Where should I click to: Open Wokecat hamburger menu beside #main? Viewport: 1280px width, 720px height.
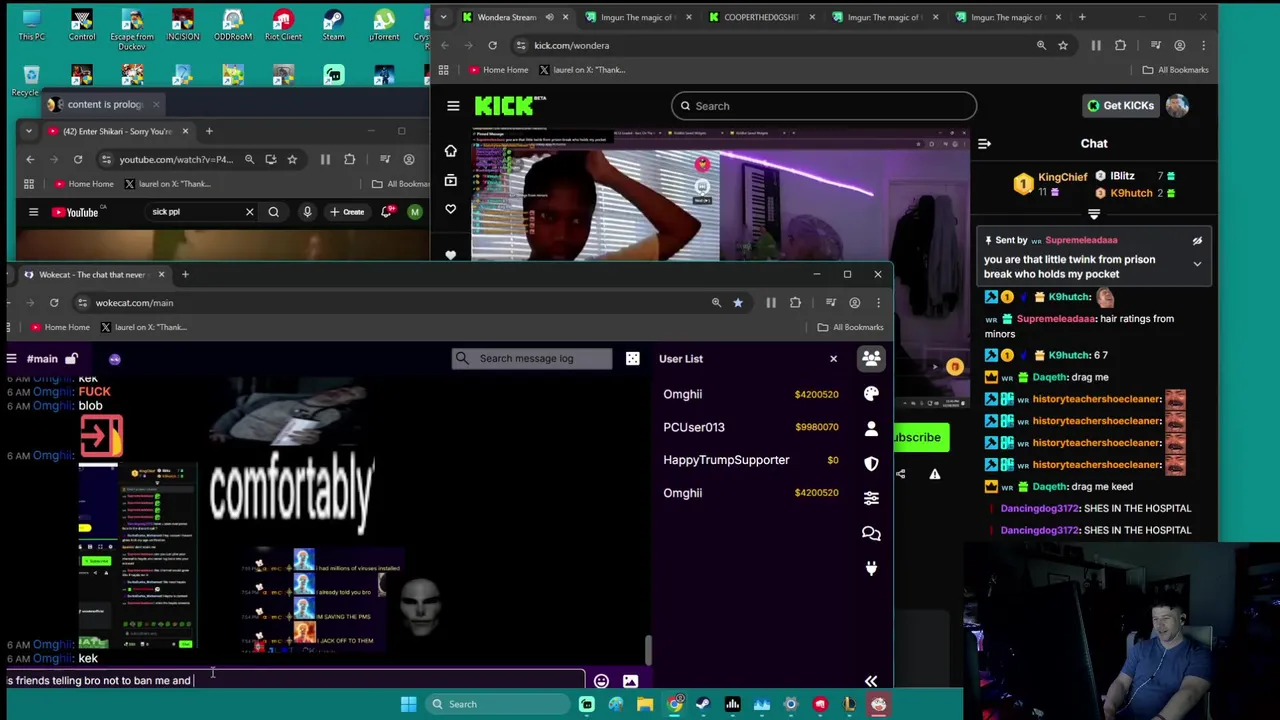[x=11, y=358]
